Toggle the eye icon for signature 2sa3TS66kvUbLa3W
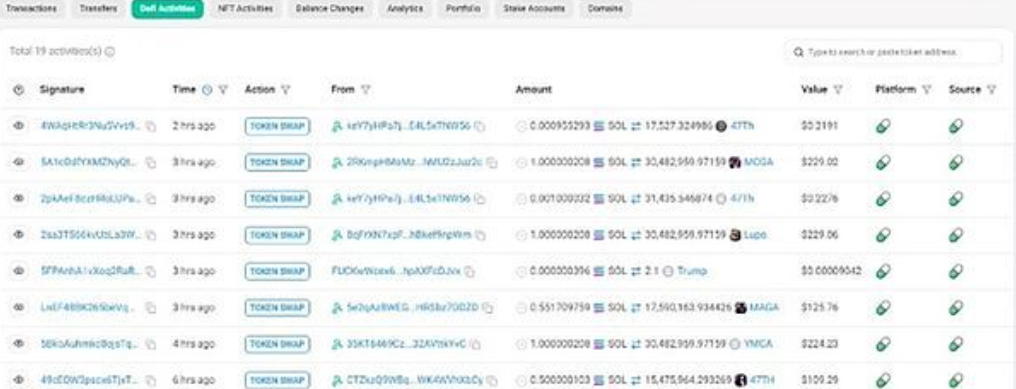The height and width of the screenshot is (389, 1016). click(x=19, y=235)
